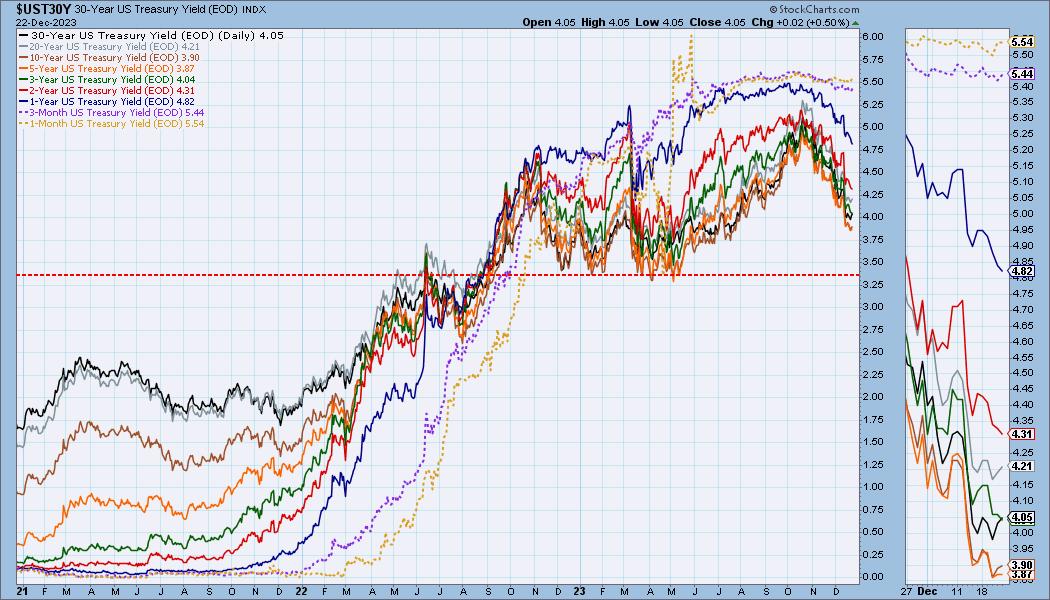Click the 6.00 y-axis label on main chart
1050x600 pixels.
[x=873, y=37]
